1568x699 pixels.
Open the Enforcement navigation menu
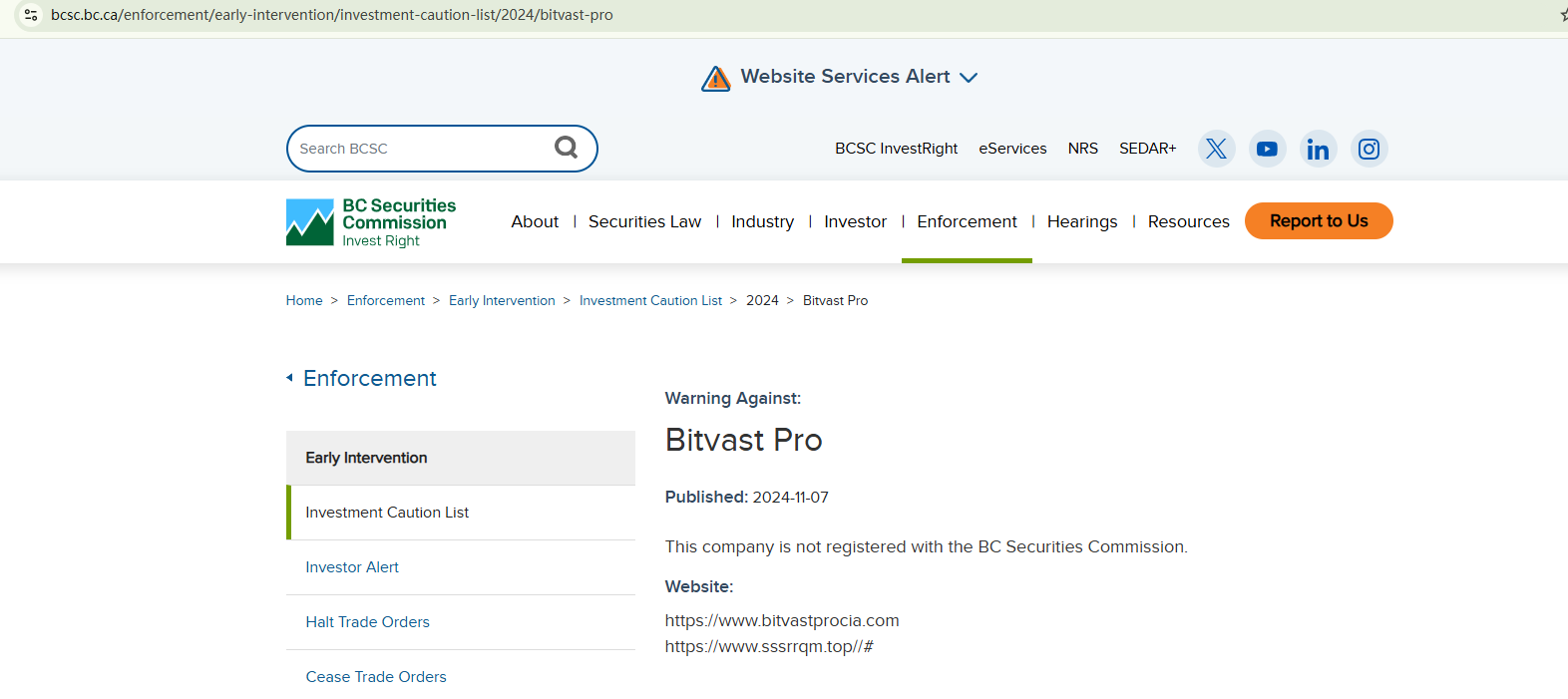tap(967, 221)
